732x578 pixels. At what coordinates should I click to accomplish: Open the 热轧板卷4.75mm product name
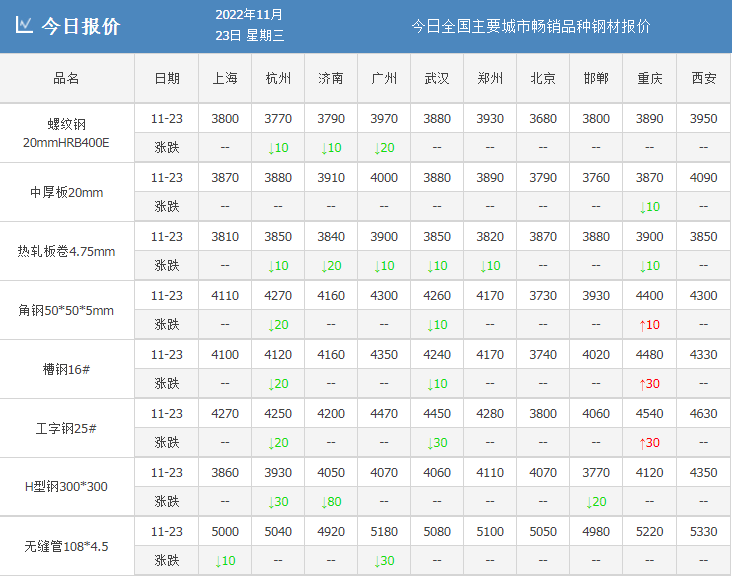(67, 251)
